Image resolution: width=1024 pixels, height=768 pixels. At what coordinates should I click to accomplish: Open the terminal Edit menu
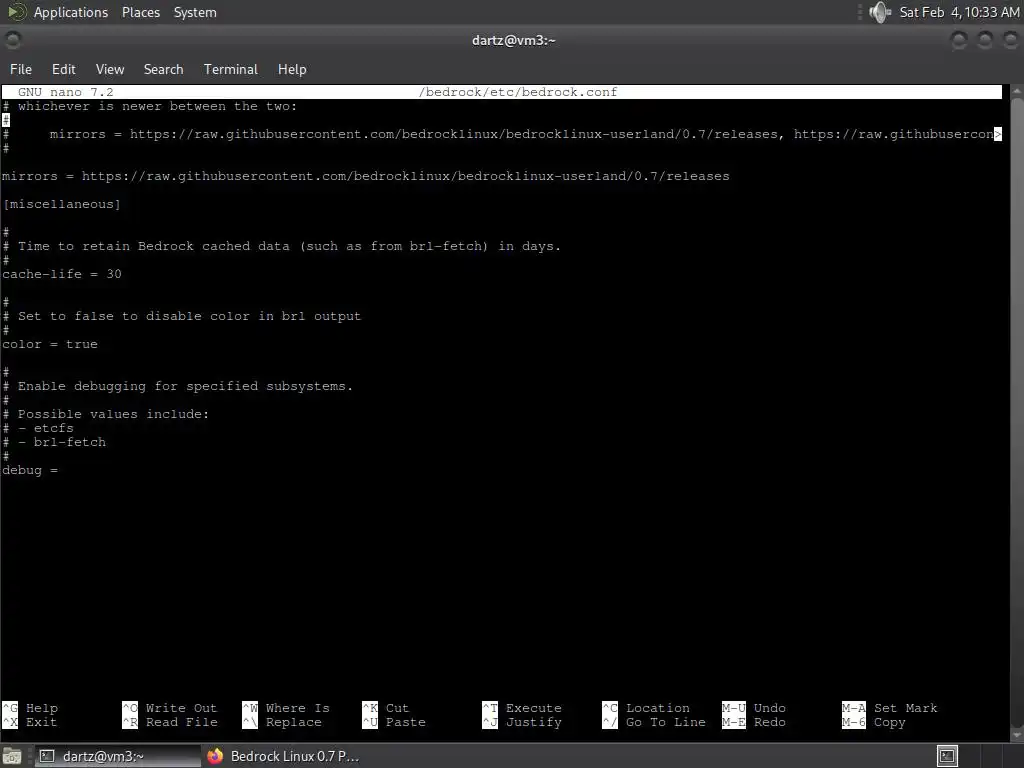tap(63, 69)
